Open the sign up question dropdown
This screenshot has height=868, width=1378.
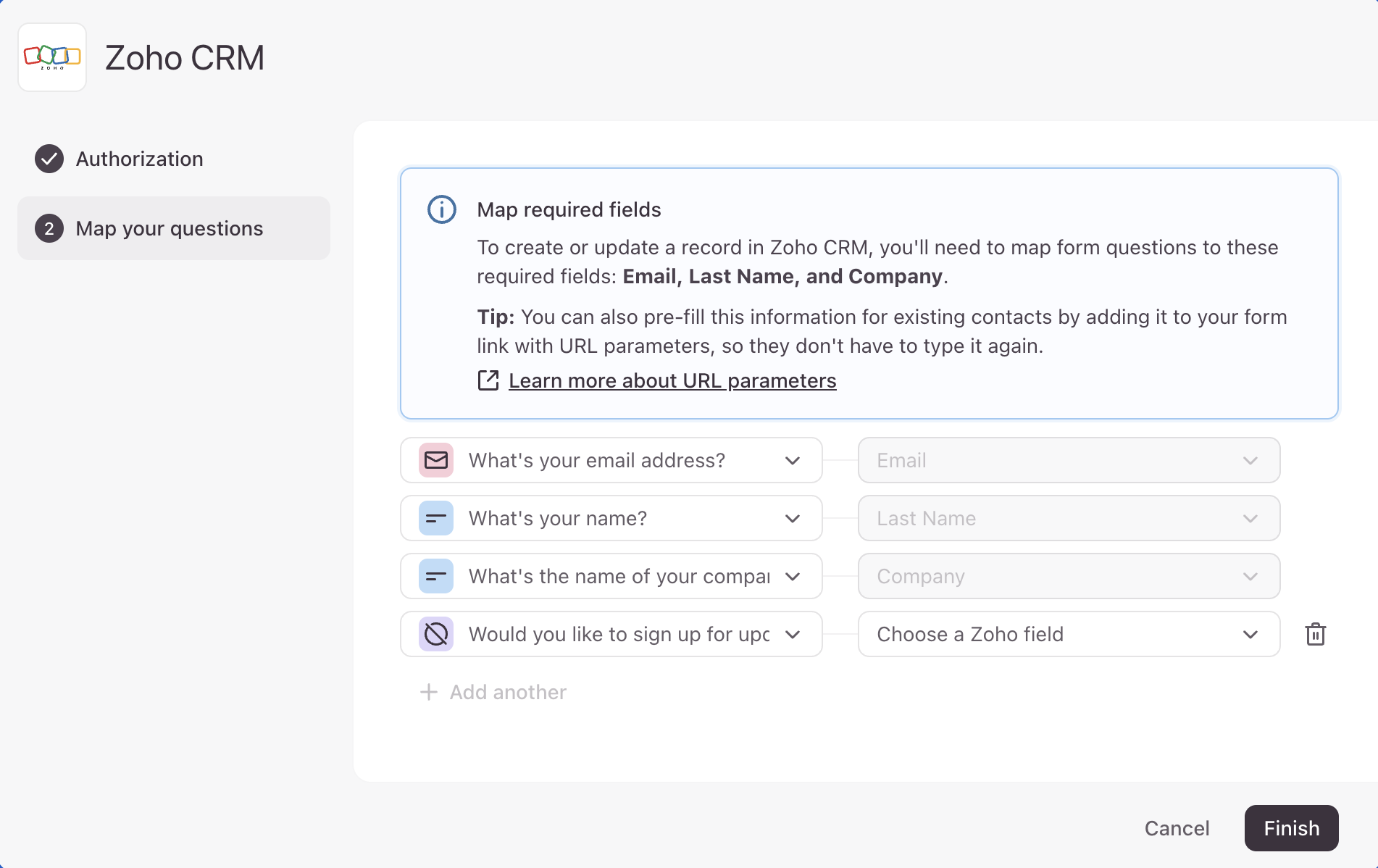coord(611,634)
